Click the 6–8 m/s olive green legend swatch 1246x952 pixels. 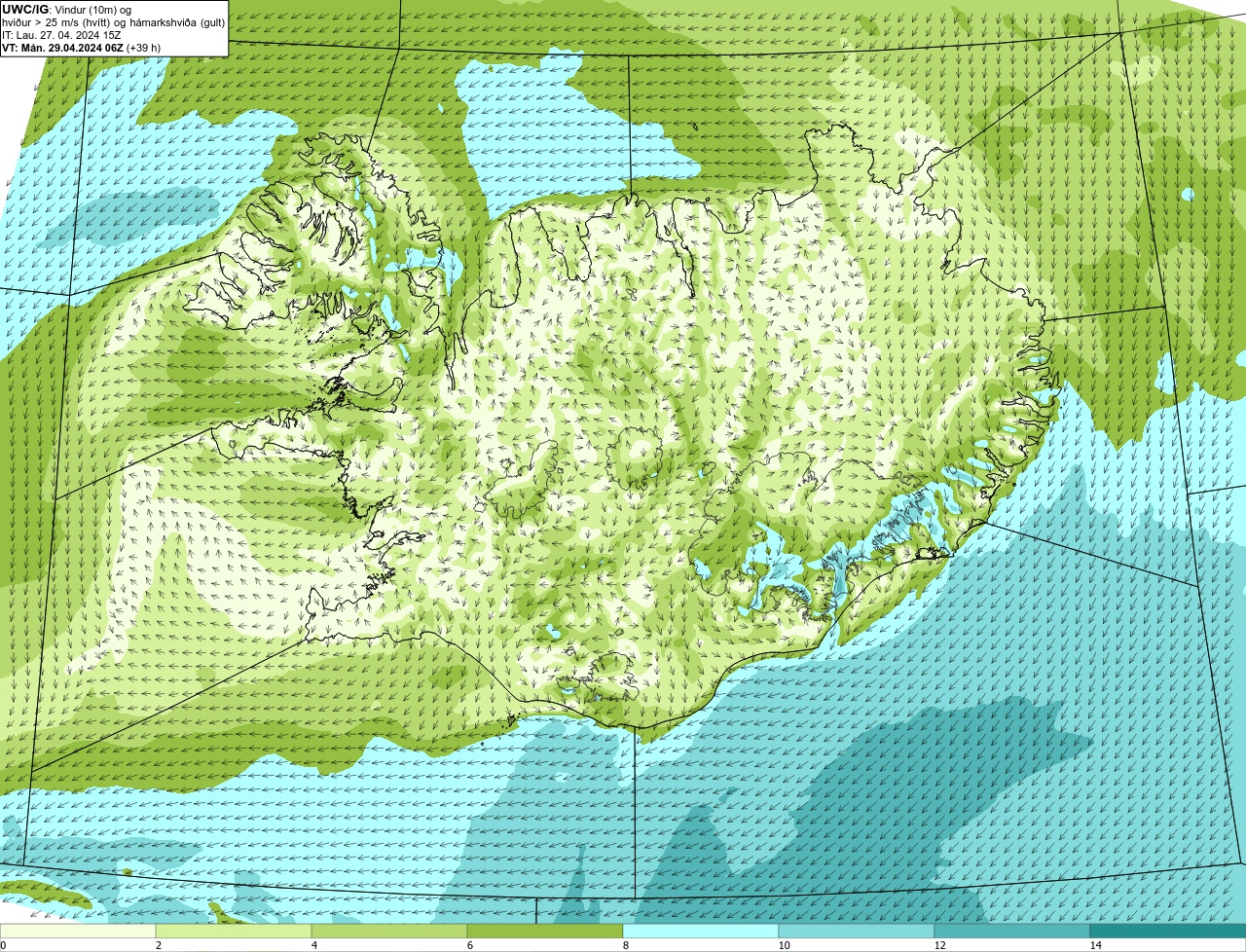click(x=545, y=931)
